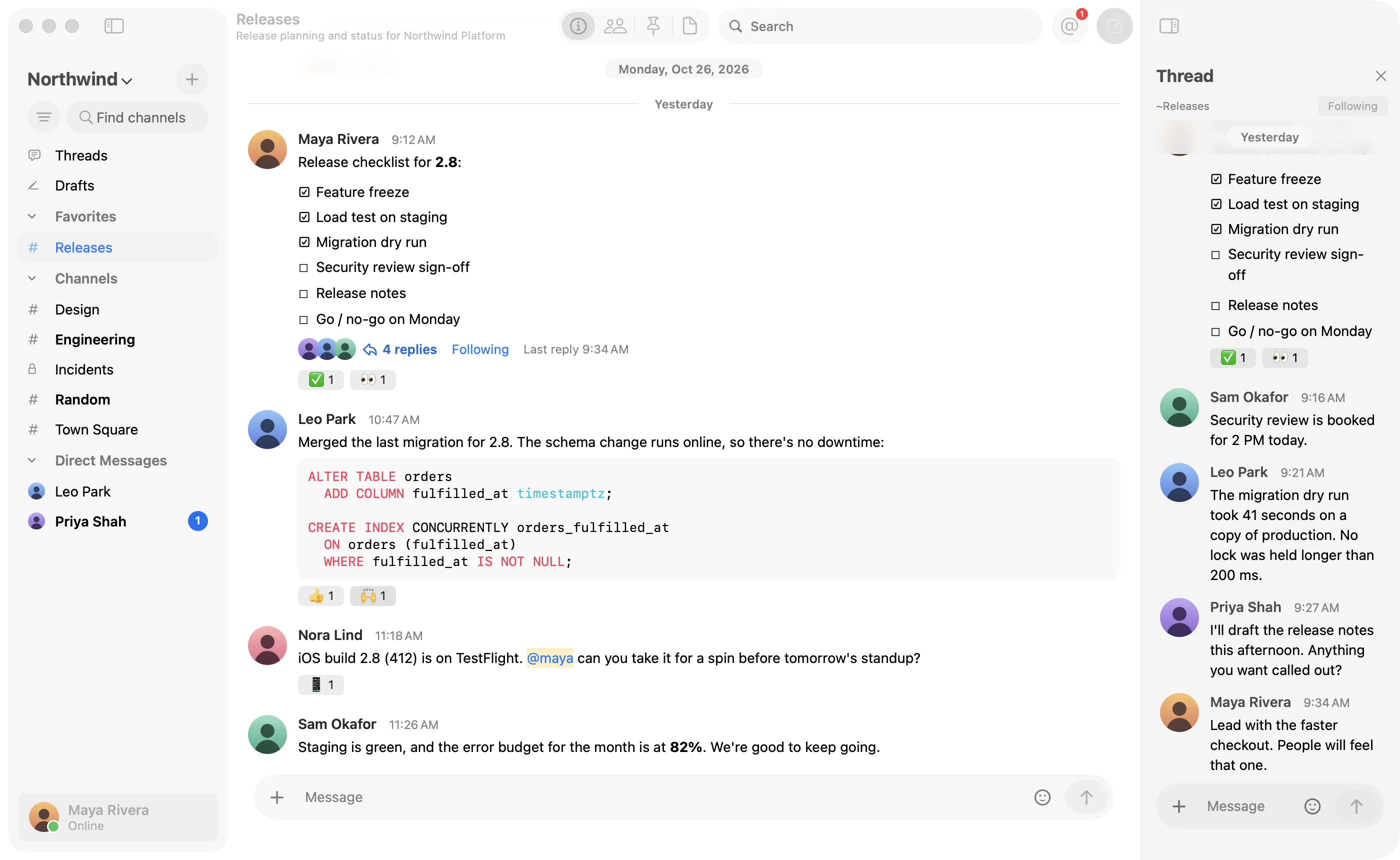Select the Engineering channel

117,339
